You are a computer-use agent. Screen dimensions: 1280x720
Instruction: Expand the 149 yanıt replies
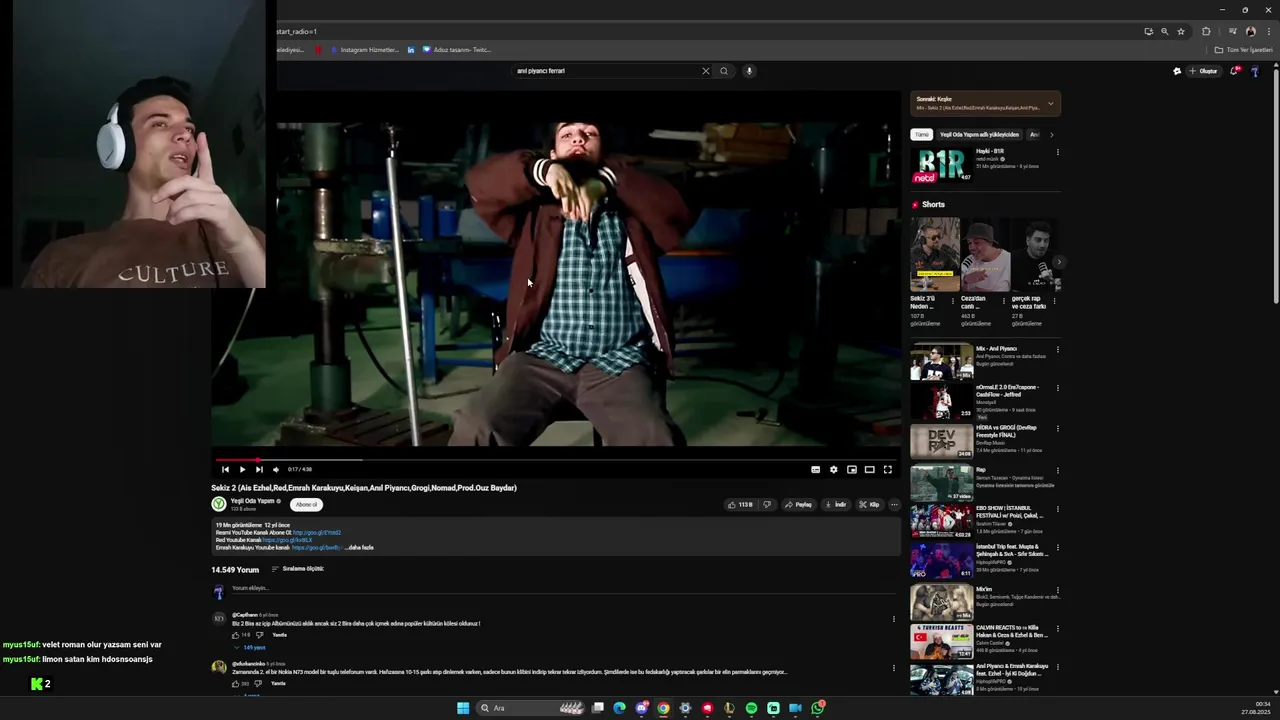click(x=250, y=648)
